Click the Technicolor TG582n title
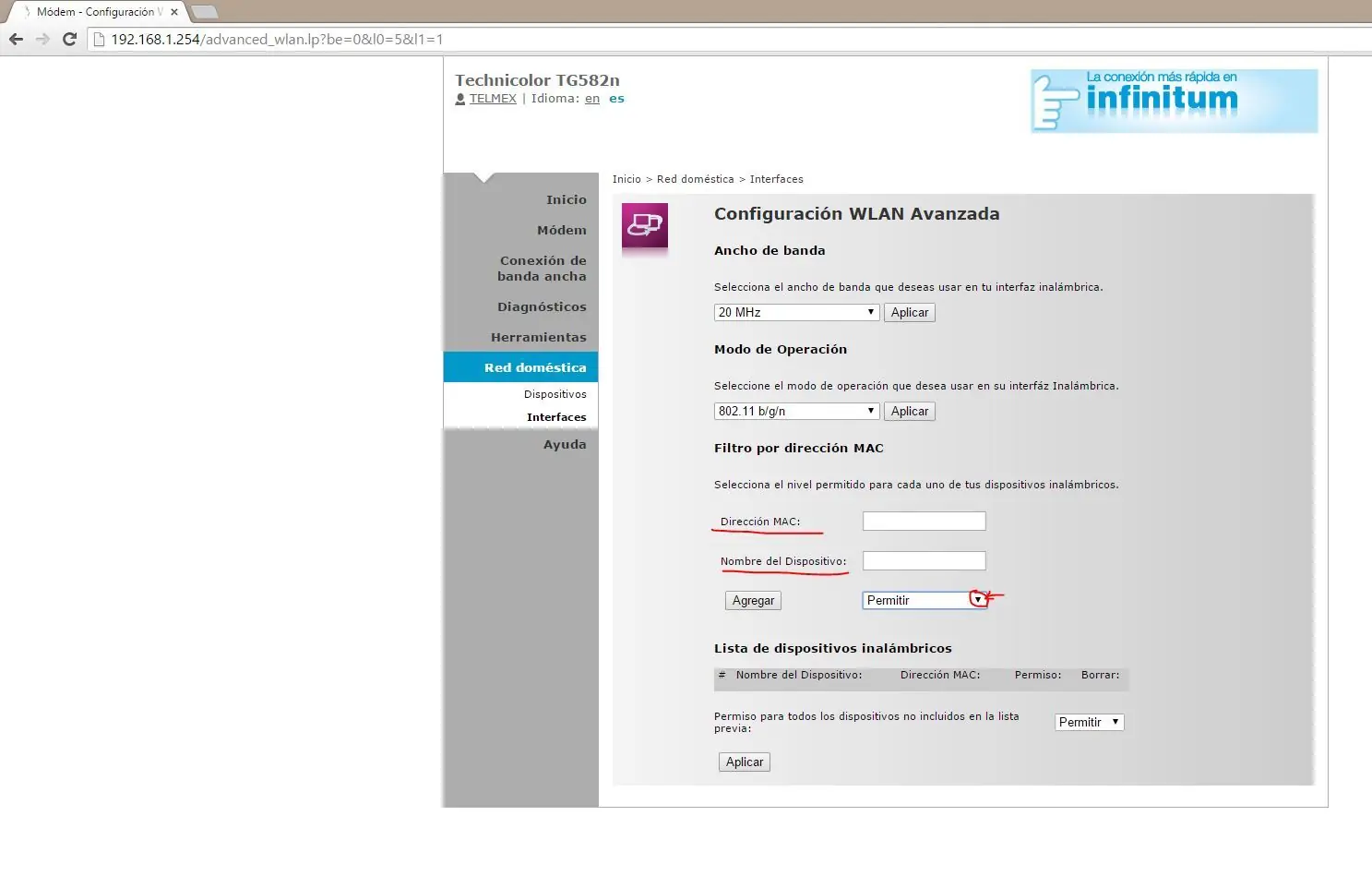The width and height of the screenshot is (1372, 876). (537, 80)
